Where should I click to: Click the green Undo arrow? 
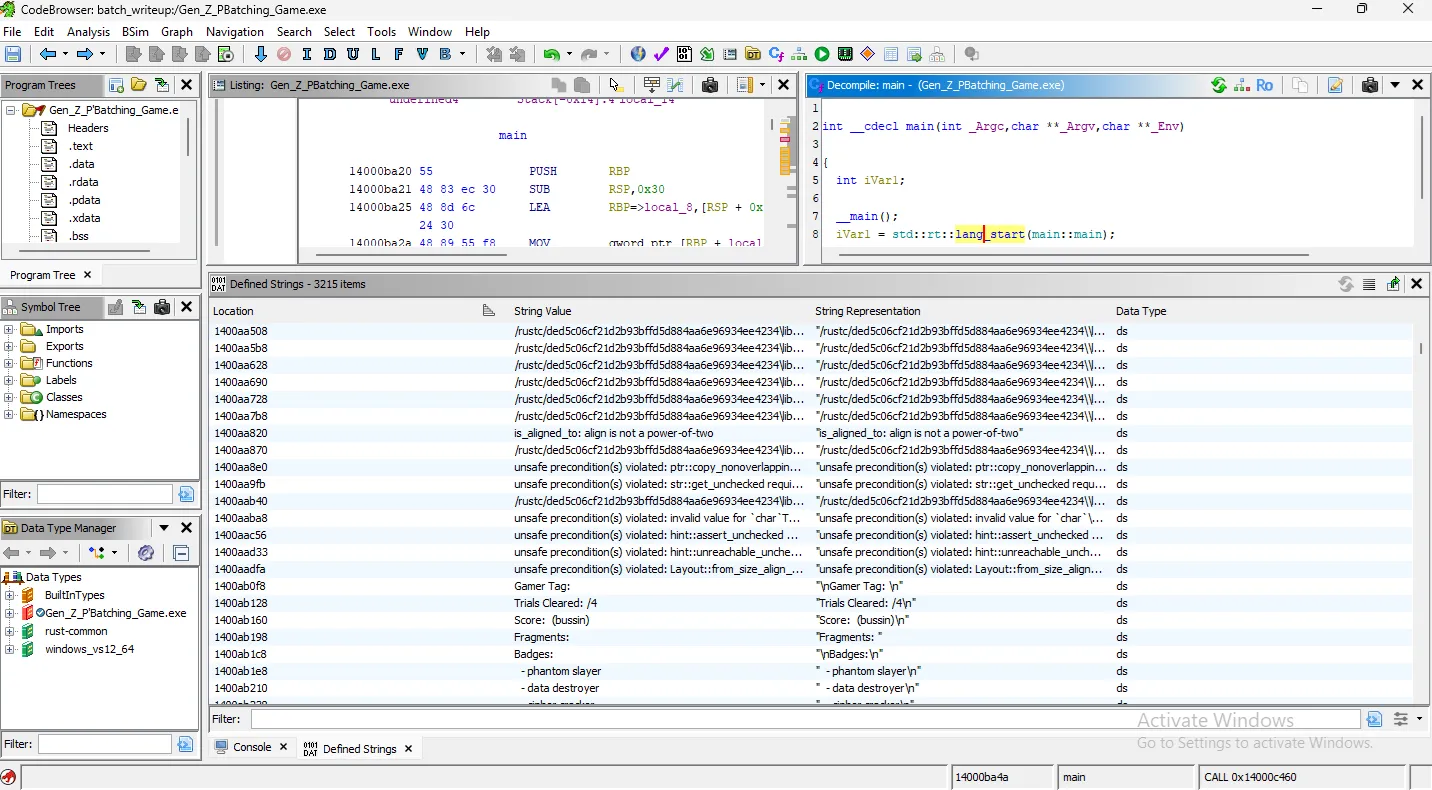pos(551,54)
